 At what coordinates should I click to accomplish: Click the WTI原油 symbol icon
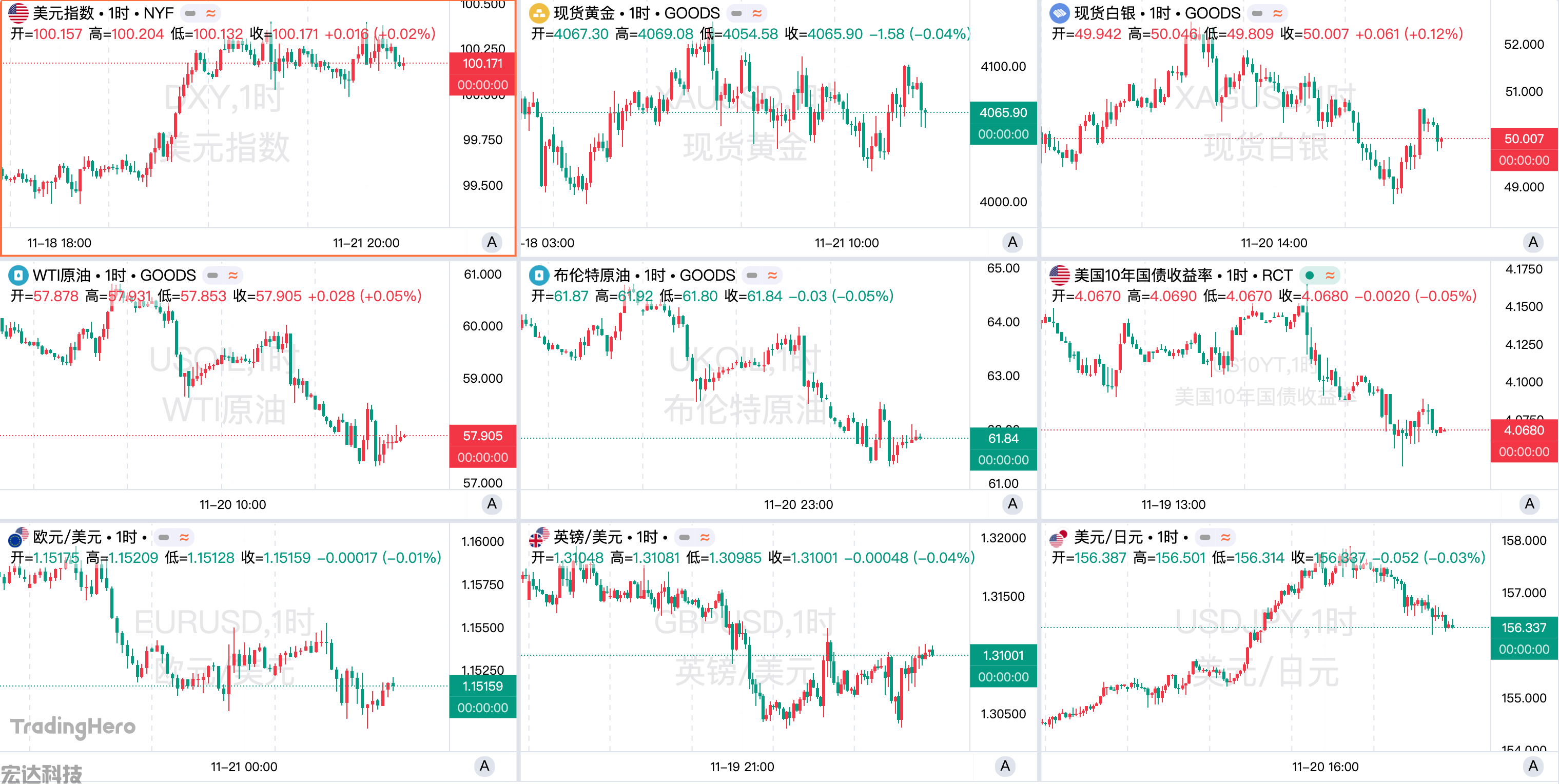click(18, 275)
